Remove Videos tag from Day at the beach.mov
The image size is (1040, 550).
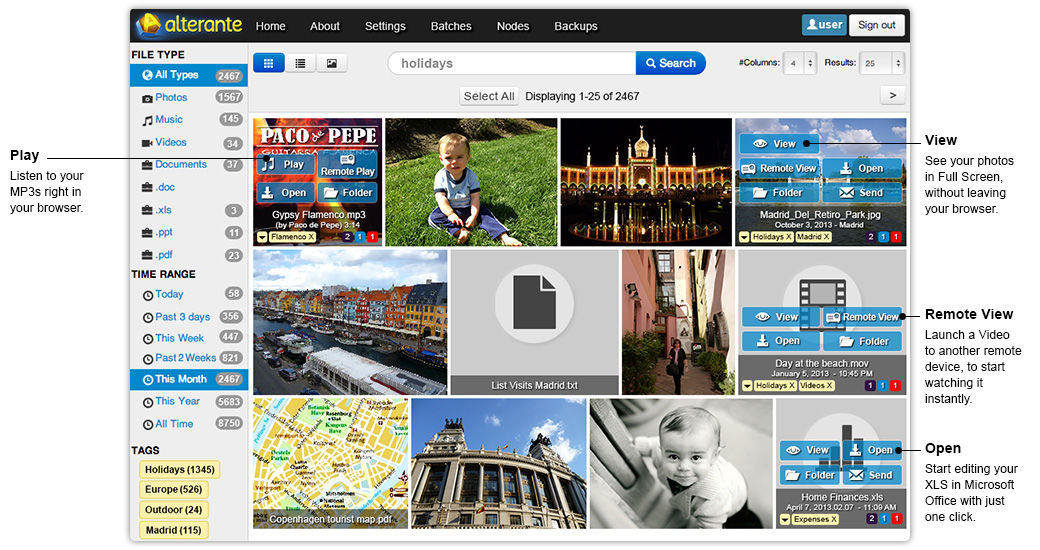[830, 385]
